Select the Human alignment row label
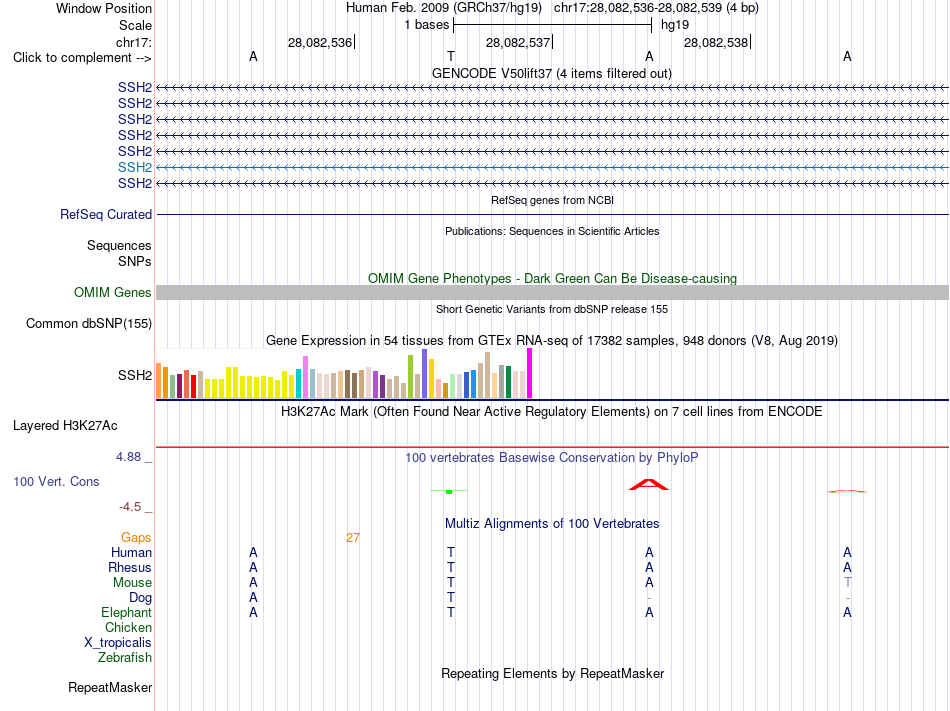Image resolution: width=950 pixels, height=711 pixels. pos(131,552)
